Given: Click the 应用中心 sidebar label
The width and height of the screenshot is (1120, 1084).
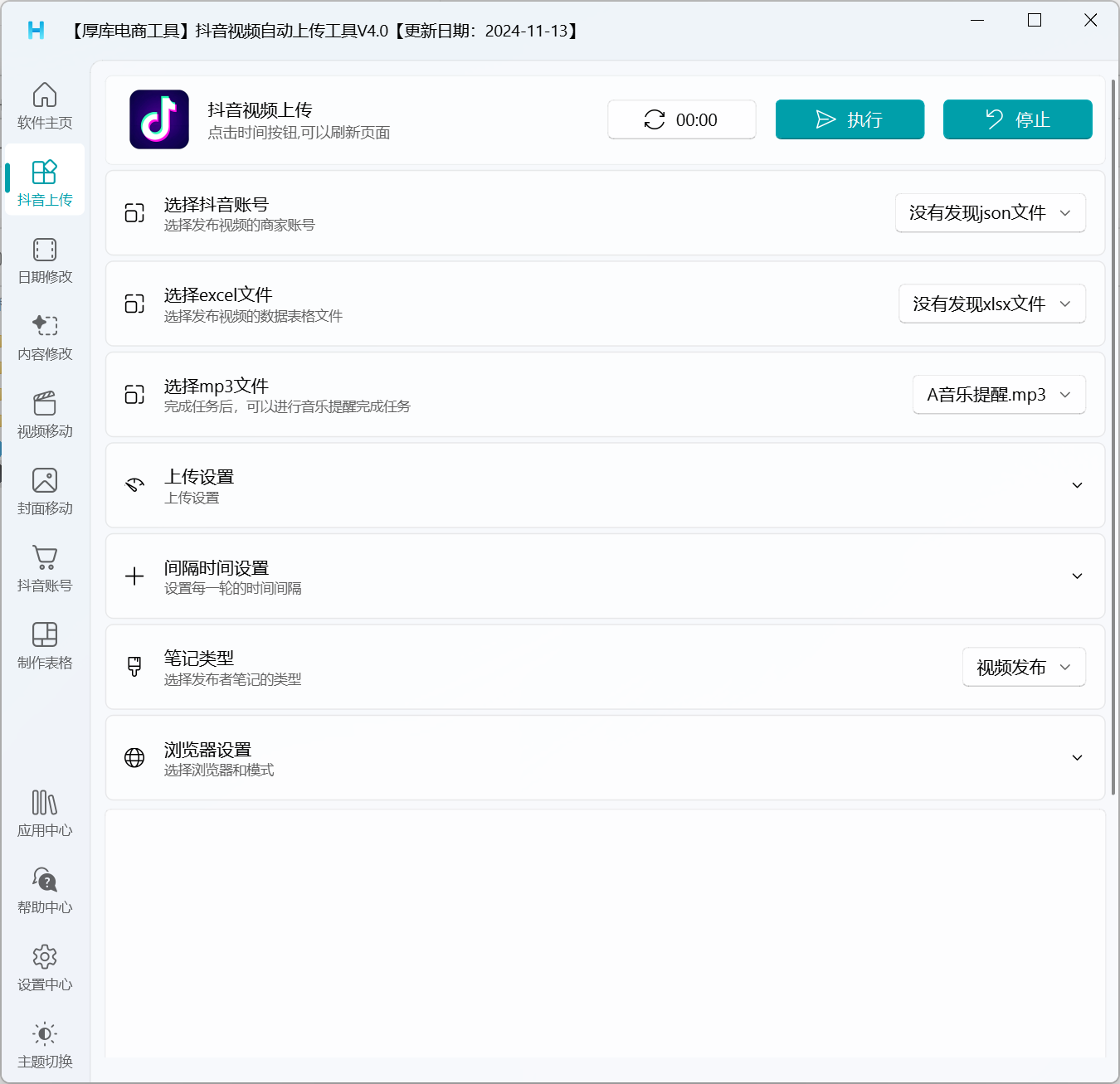Looking at the screenshot, I should tap(45, 830).
